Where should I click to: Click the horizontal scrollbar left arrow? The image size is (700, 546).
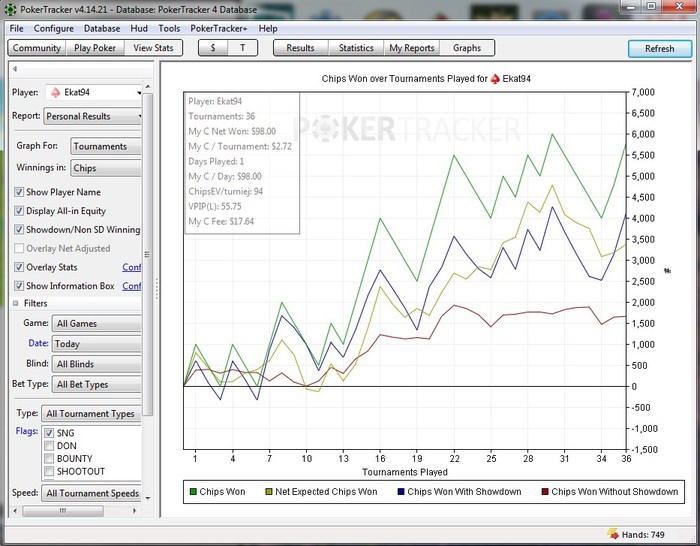point(15,510)
